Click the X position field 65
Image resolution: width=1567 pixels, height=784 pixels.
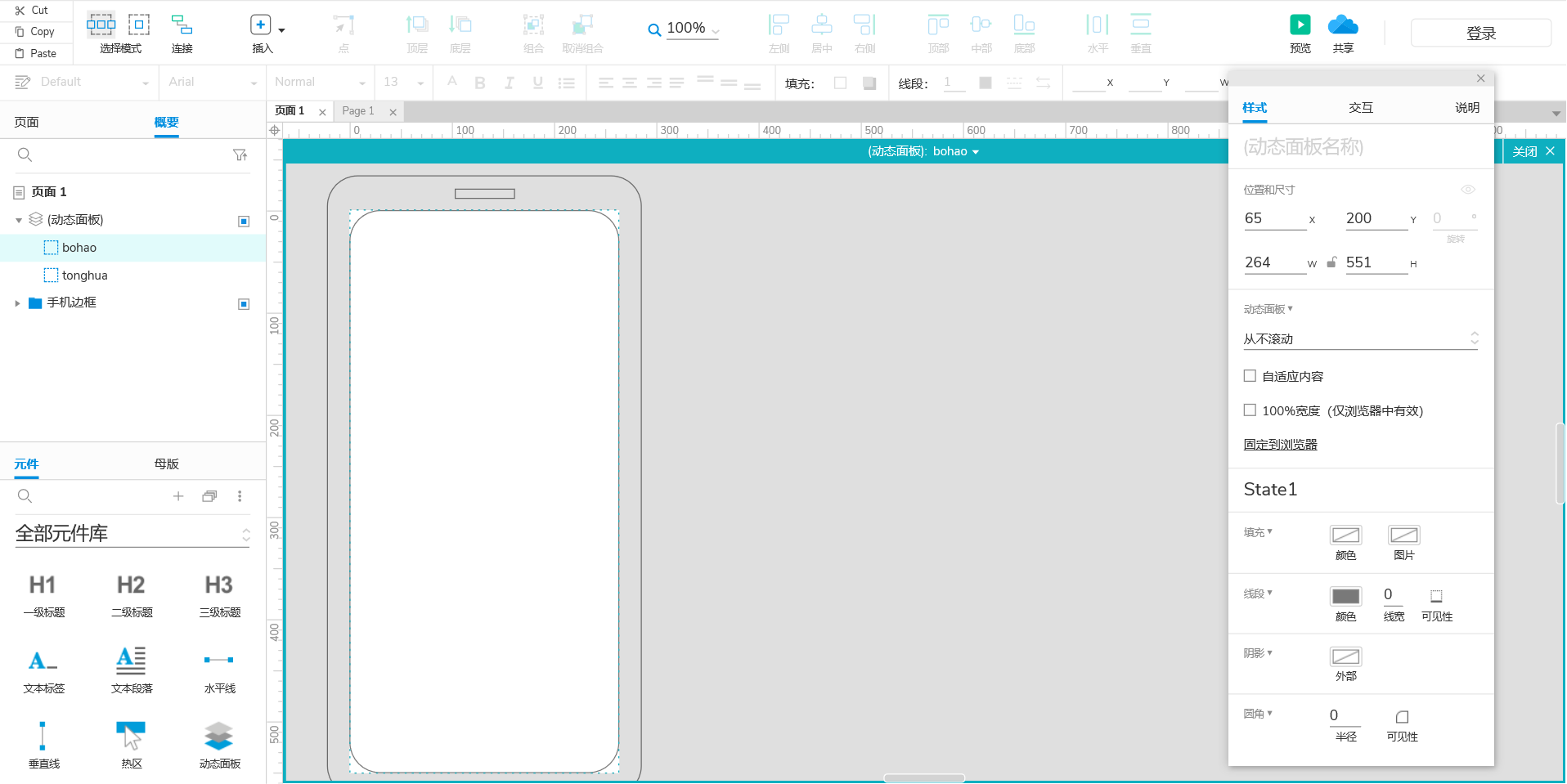tap(1275, 218)
